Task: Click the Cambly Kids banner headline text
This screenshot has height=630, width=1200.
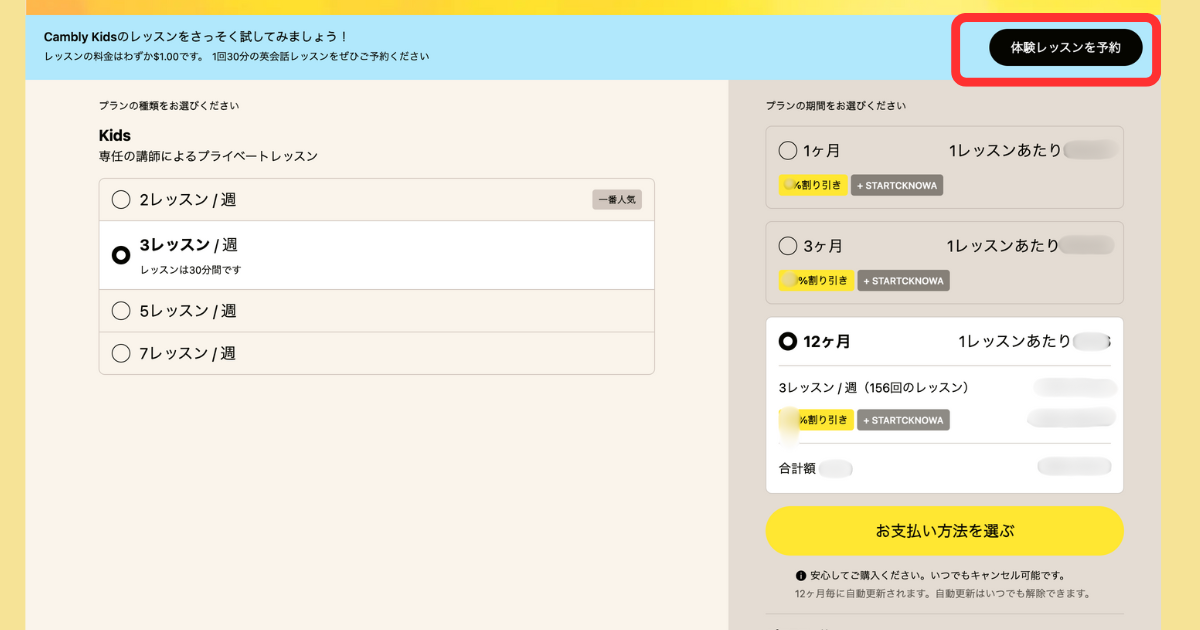Action: (196, 37)
